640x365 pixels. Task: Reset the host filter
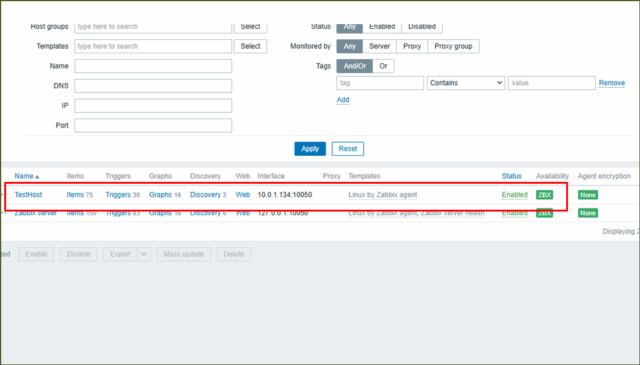[x=348, y=149]
